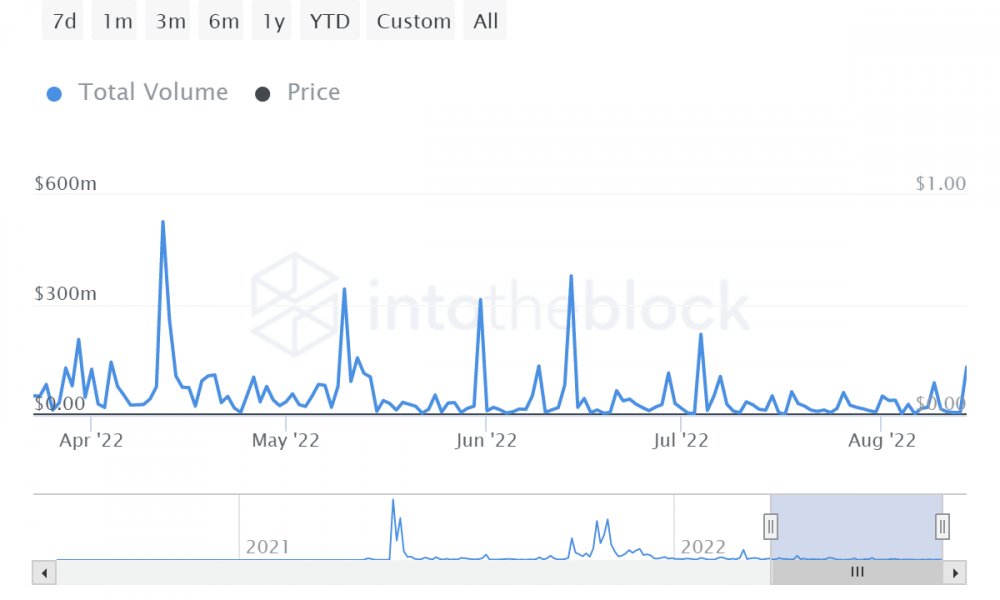The image size is (1000, 600).
Task: Click the mid-June volume spike
Action: coord(571,276)
